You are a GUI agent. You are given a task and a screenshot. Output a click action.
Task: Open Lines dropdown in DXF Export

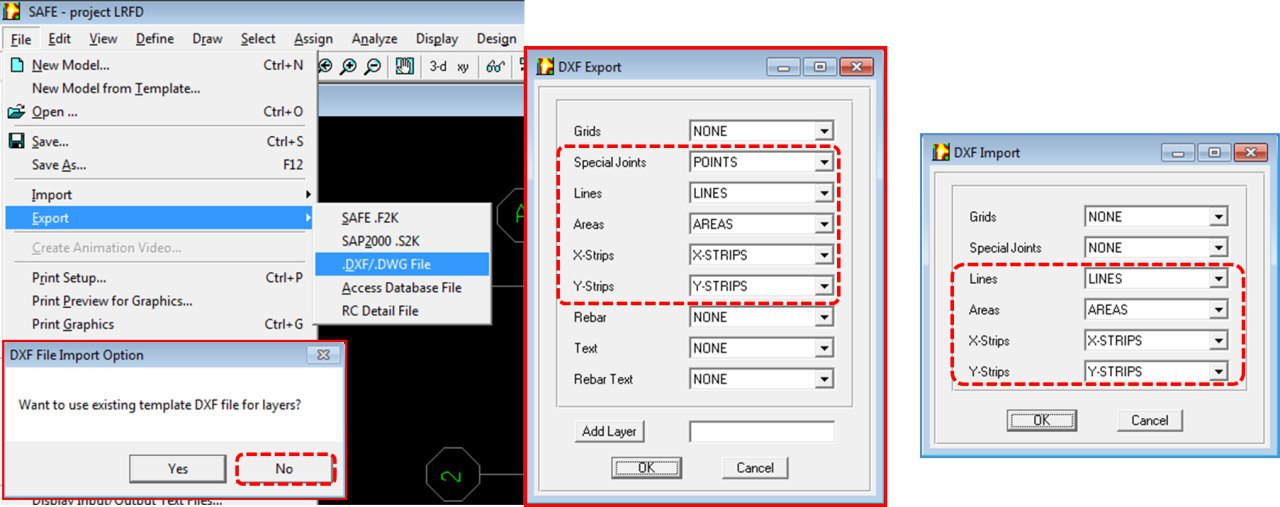click(x=824, y=193)
